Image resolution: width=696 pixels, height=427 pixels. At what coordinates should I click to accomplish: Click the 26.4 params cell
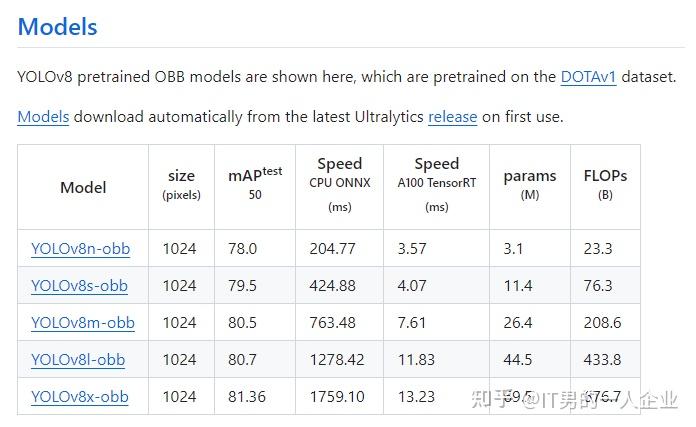(517, 322)
